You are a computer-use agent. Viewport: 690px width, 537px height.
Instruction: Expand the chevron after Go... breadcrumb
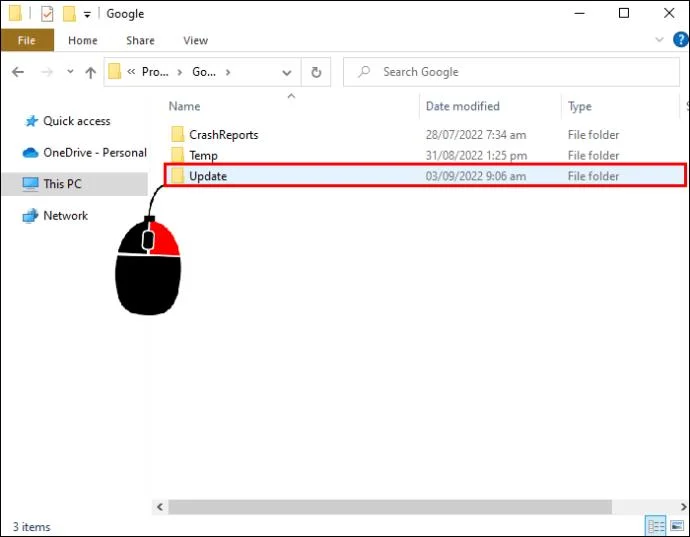[228, 72]
